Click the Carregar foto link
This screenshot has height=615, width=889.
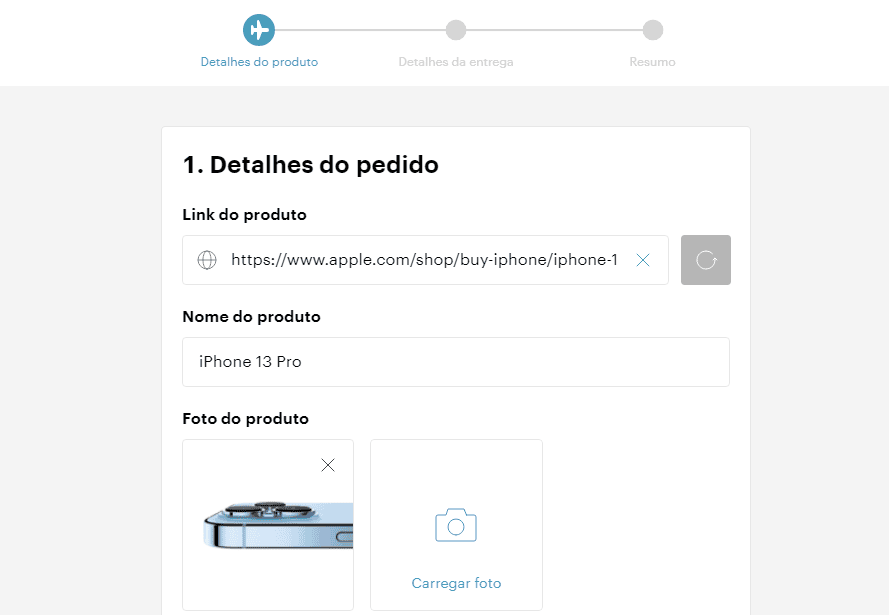pos(456,583)
